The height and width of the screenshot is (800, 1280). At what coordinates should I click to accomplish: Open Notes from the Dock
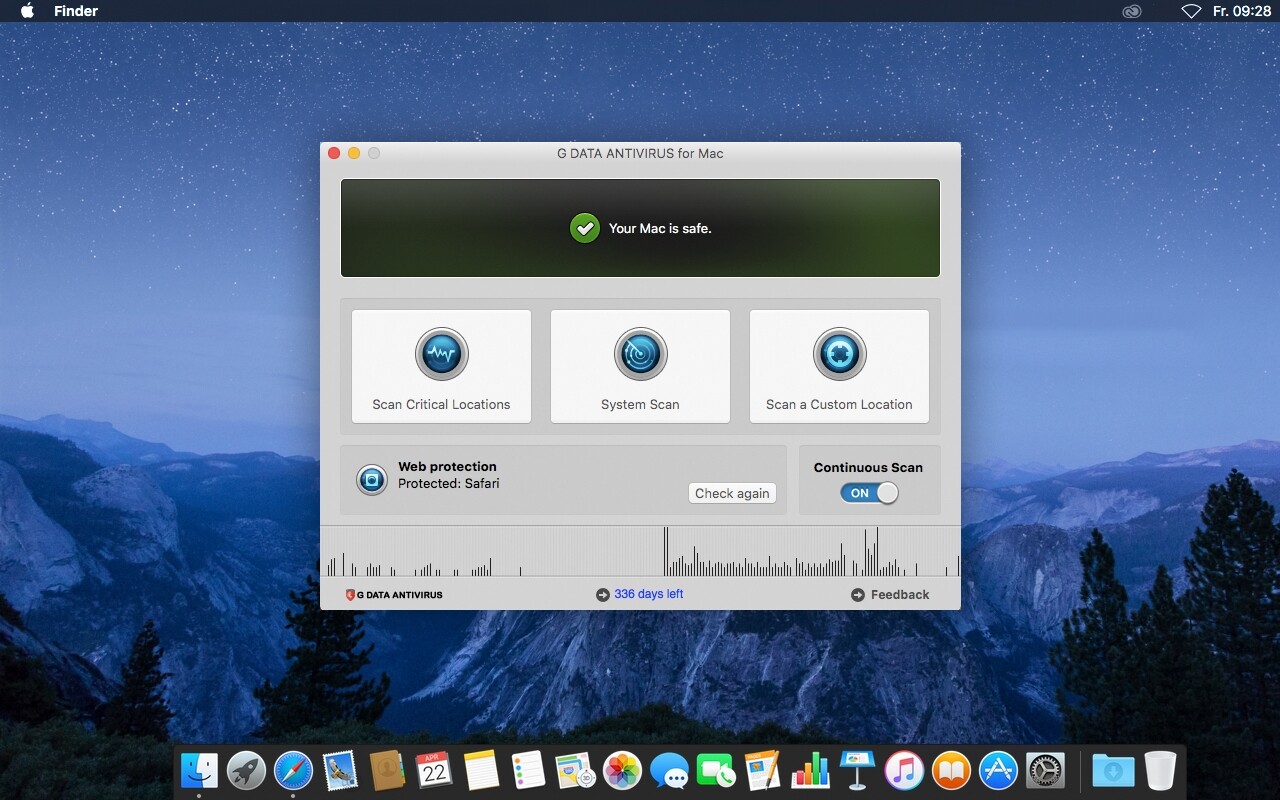(x=481, y=771)
